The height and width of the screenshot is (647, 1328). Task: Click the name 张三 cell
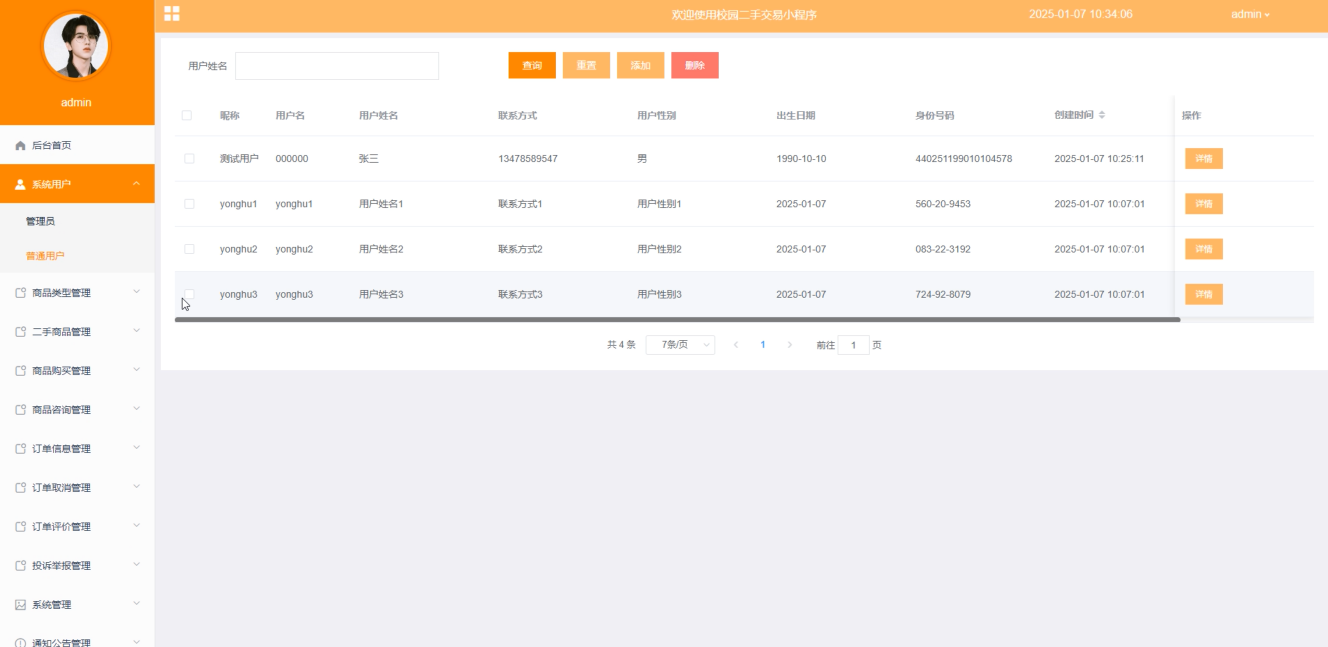(369, 159)
